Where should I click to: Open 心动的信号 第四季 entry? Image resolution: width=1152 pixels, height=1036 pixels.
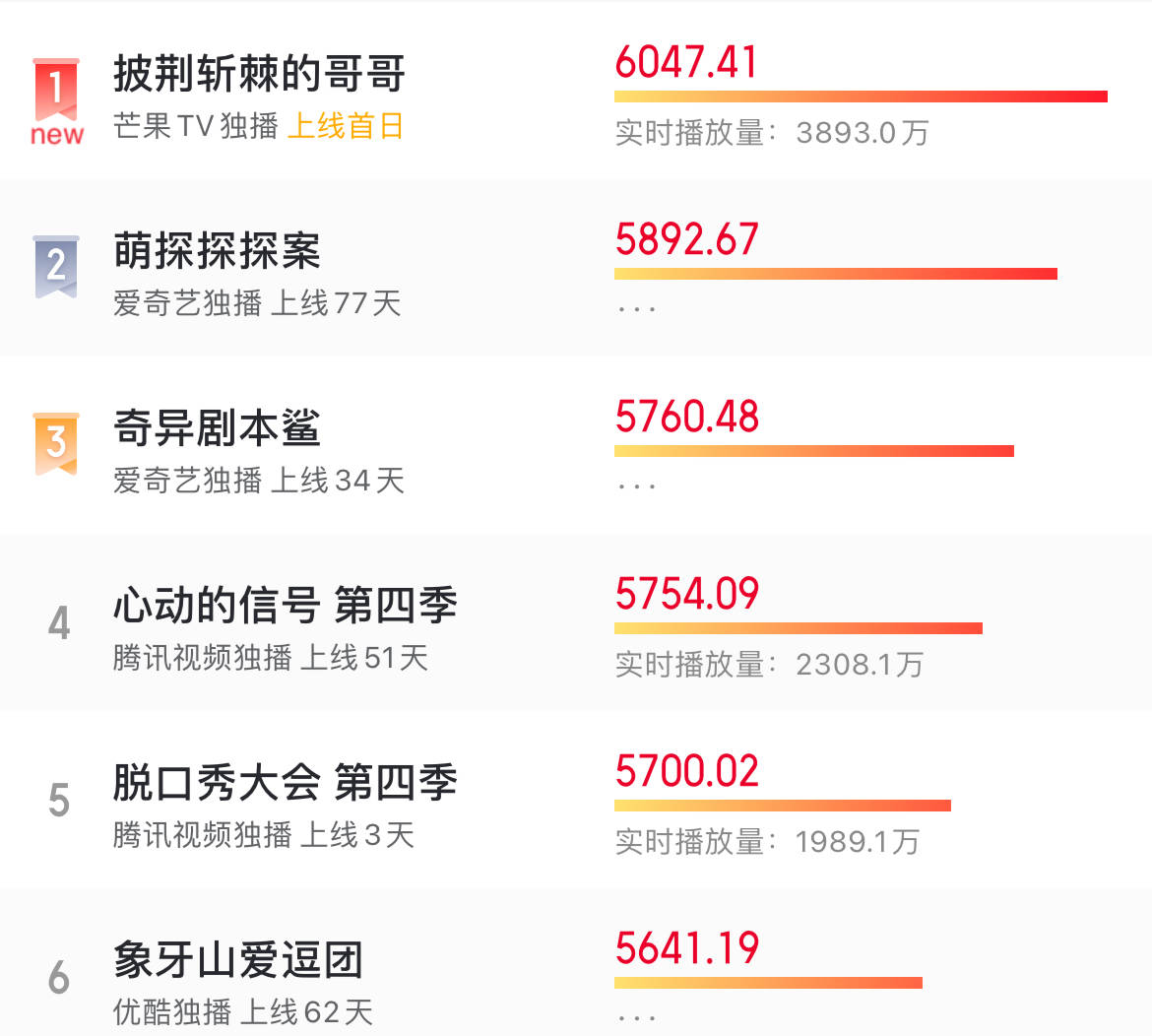[286, 606]
